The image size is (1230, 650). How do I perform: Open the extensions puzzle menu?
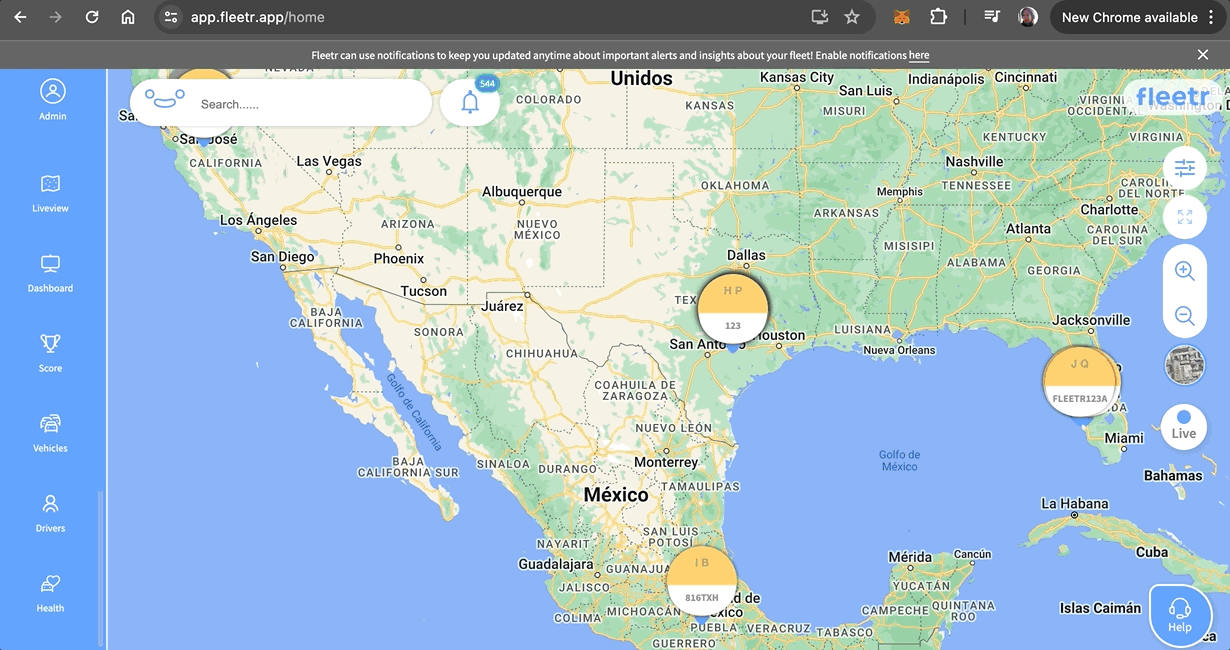938,17
